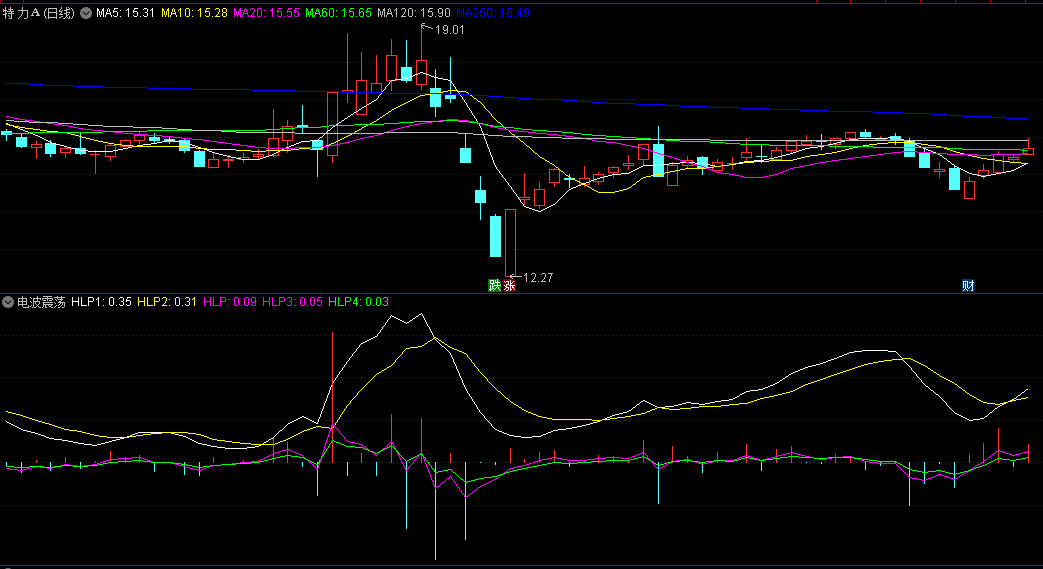Click the 电波震荡 indicator name
1043x569 pixels.
[x=41, y=302]
